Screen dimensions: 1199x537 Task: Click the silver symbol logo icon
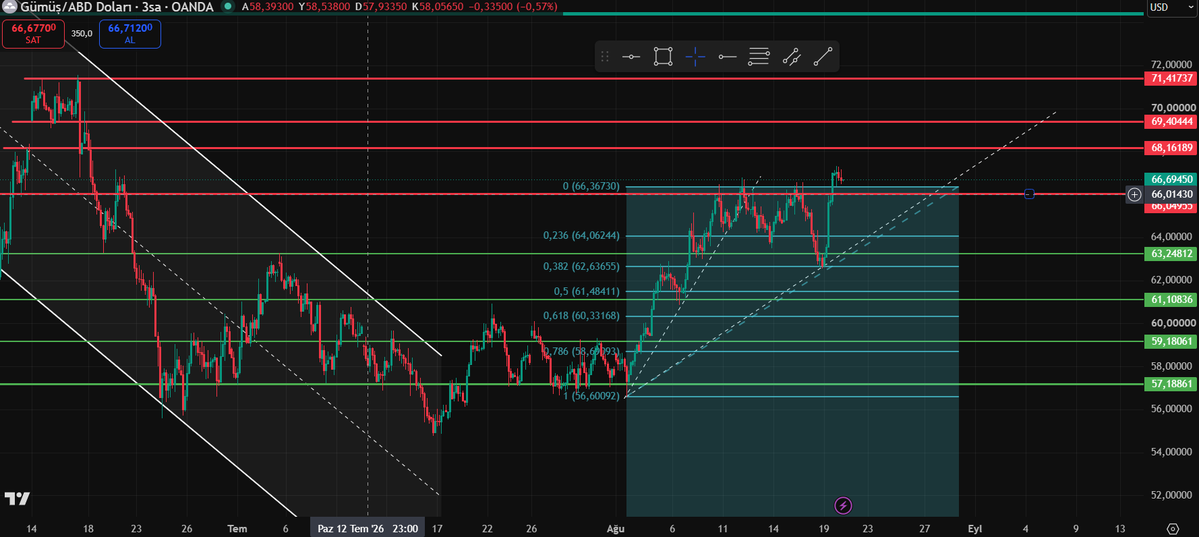pyautogui.click(x=9, y=6)
